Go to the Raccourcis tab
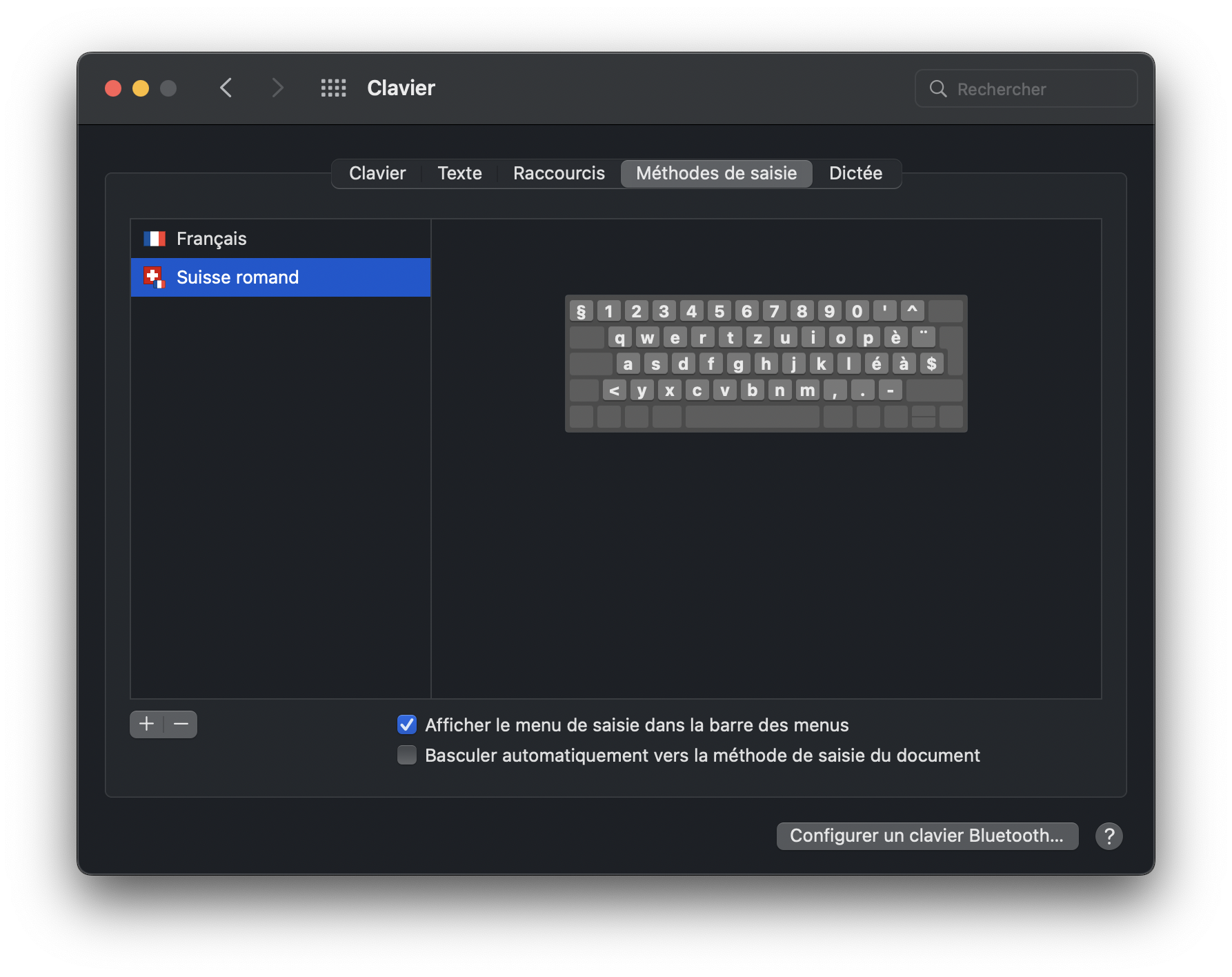The height and width of the screenshot is (977, 1232). tap(559, 173)
